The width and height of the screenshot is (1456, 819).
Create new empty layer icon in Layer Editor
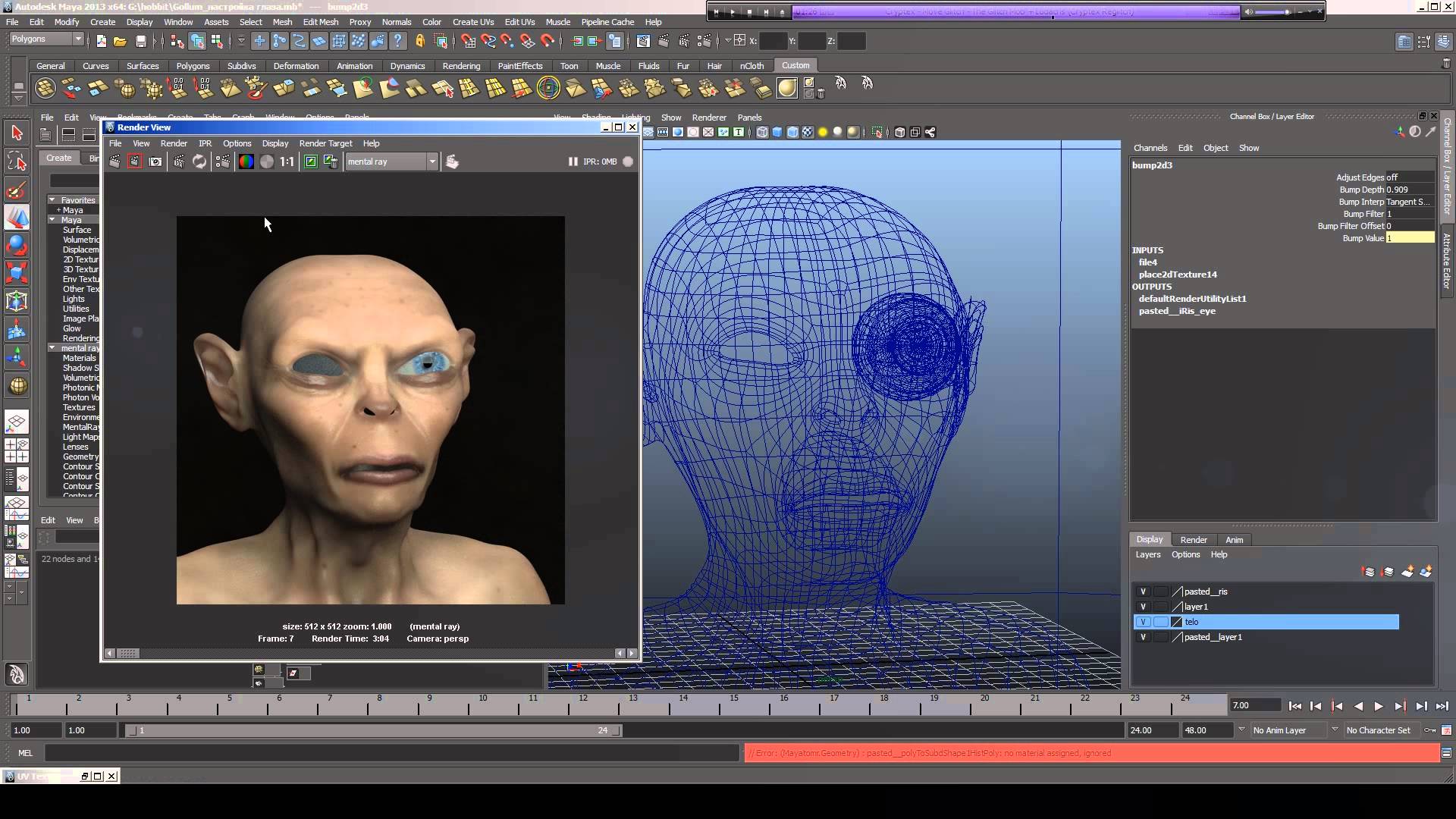pos(1407,572)
